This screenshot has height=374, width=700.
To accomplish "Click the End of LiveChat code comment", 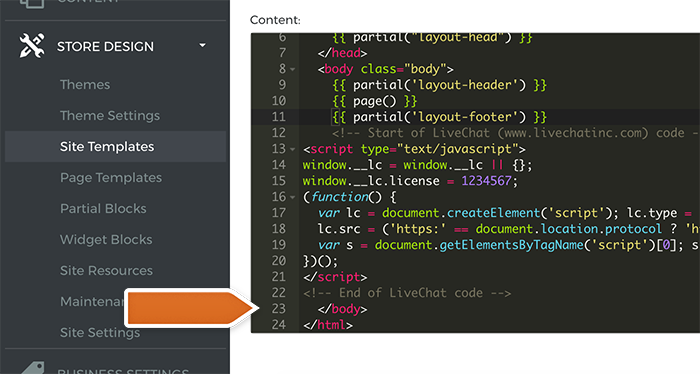I will [407, 293].
